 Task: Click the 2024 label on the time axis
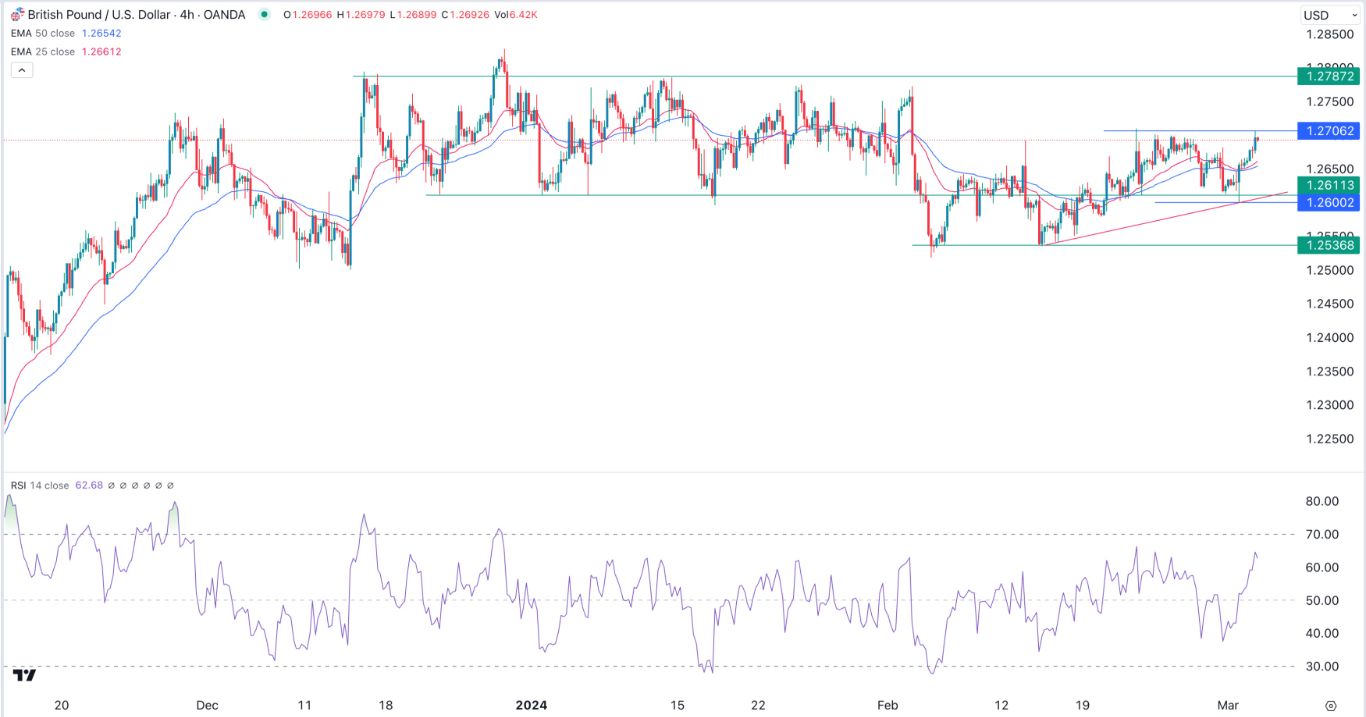click(531, 705)
